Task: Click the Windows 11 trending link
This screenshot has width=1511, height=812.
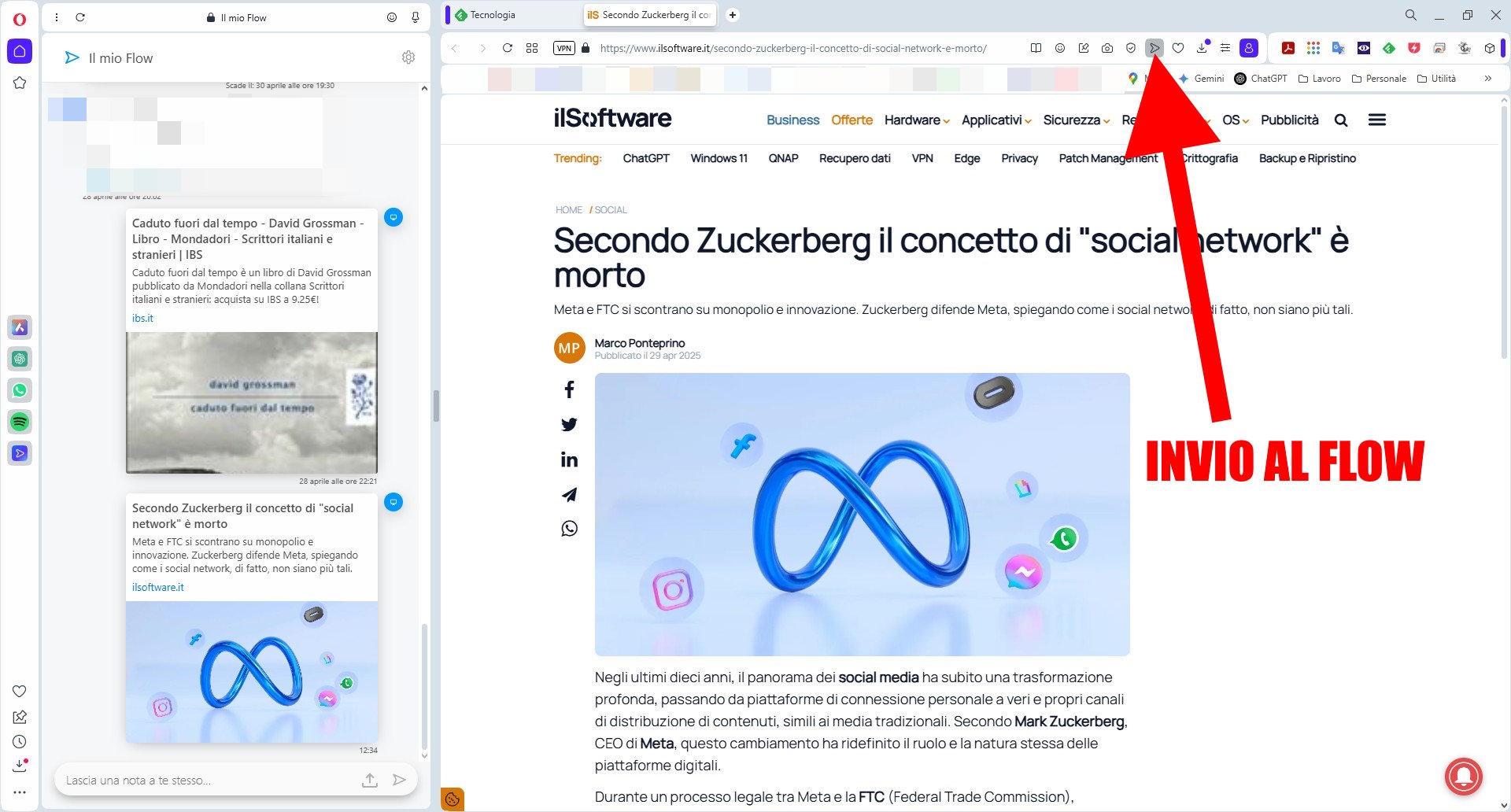Action: click(x=719, y=158)
